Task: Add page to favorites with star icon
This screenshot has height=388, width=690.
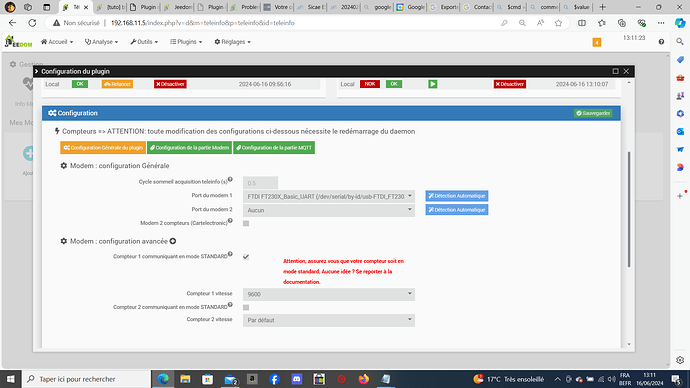Action: tap(558, 23)
